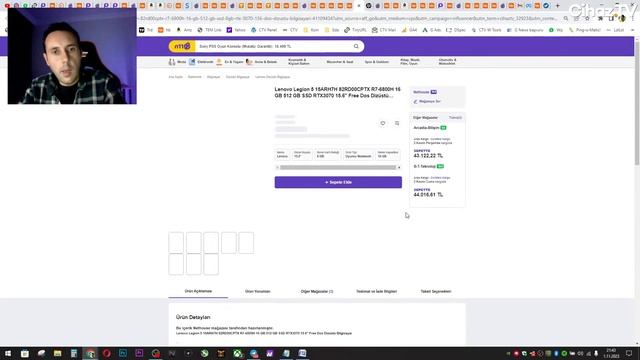
Task: Open the TEM Link bookmark
Action: click(x=209, y=30)
